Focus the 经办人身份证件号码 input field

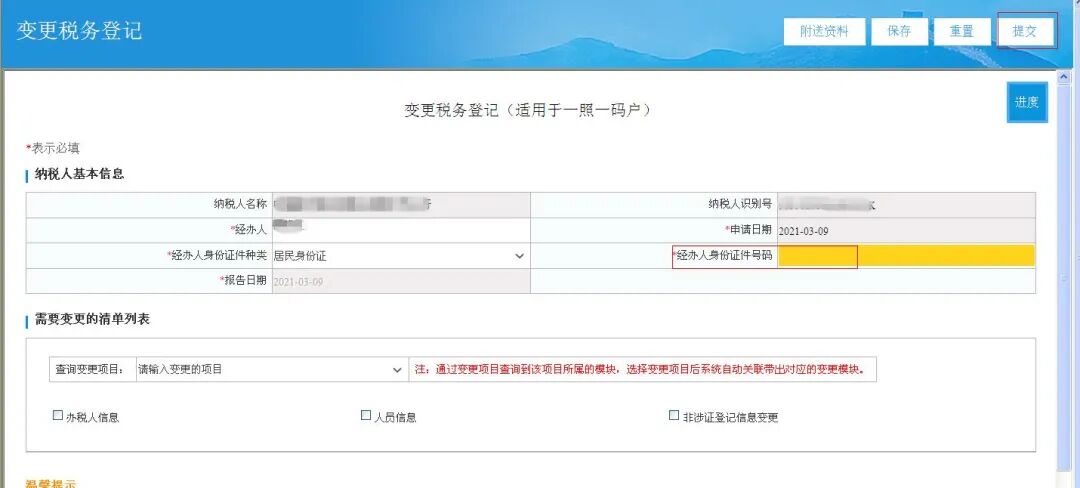pos(906,256)
